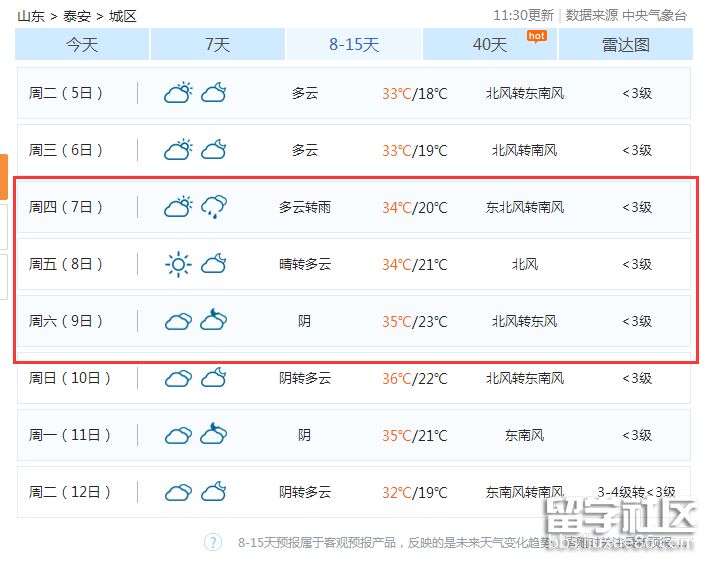Select the date 周三（6日）
The height and width of the screenshot is (564, 711).
66,151
